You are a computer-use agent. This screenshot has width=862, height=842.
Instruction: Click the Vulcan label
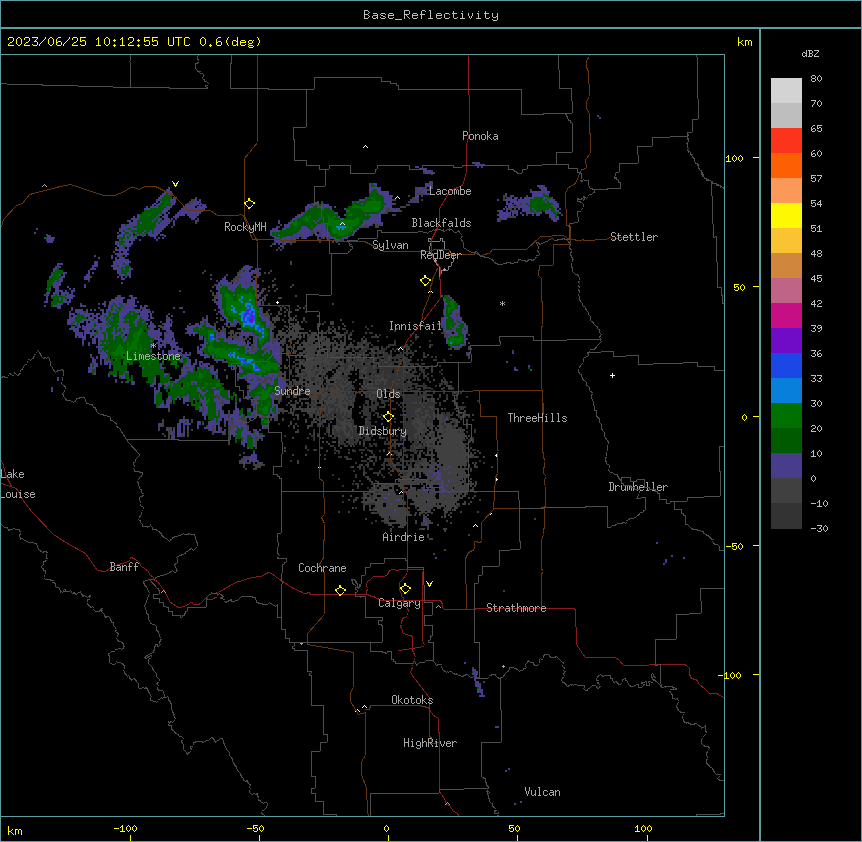click(543, 792)
